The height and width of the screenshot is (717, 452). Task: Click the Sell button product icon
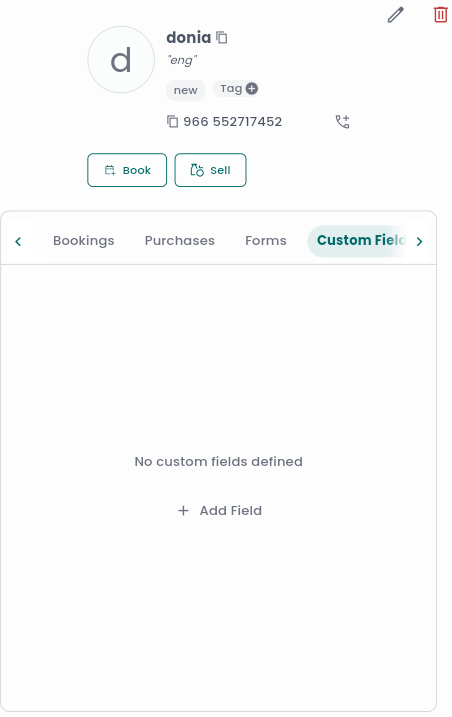(x=197, y=170)
